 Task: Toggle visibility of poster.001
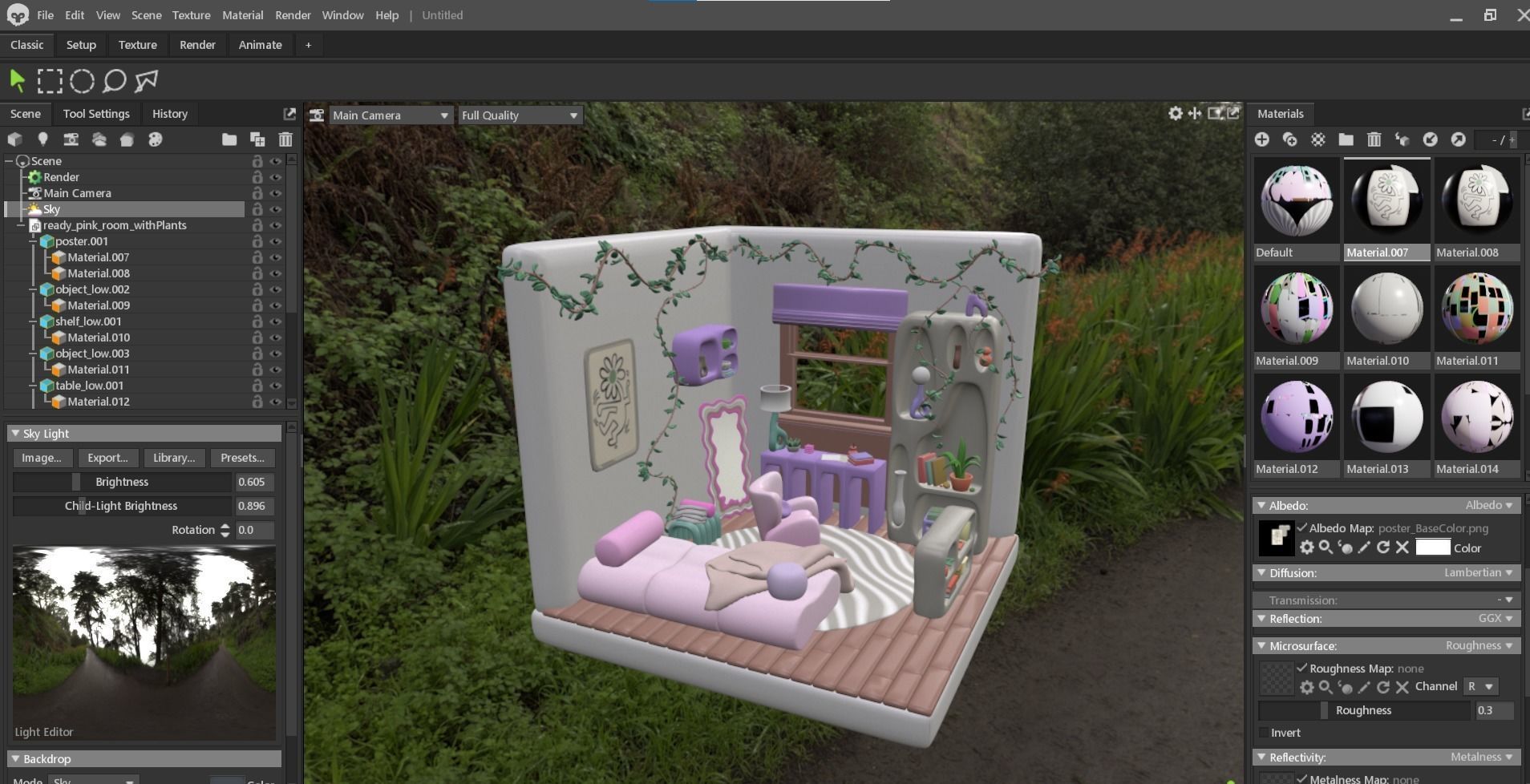[x=276, y=241]
